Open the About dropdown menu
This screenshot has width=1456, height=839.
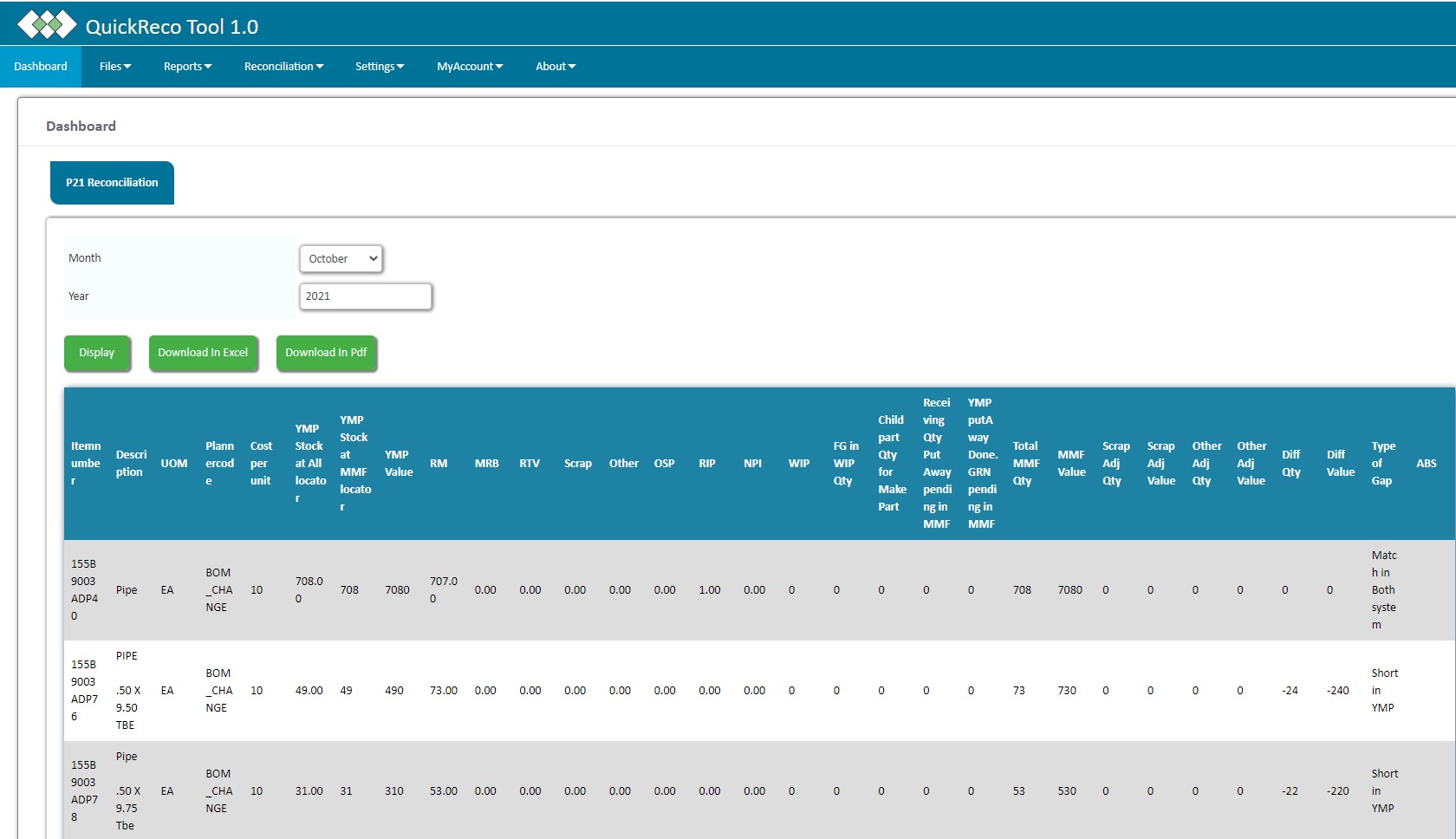click(556, 67)
